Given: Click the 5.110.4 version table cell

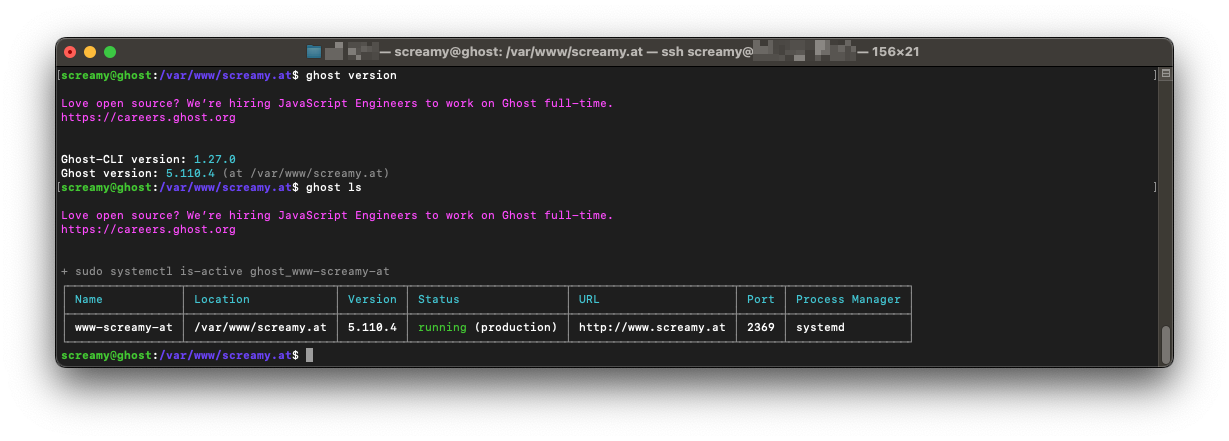Looking at the screenshot, I should click(x=372, y=327).
